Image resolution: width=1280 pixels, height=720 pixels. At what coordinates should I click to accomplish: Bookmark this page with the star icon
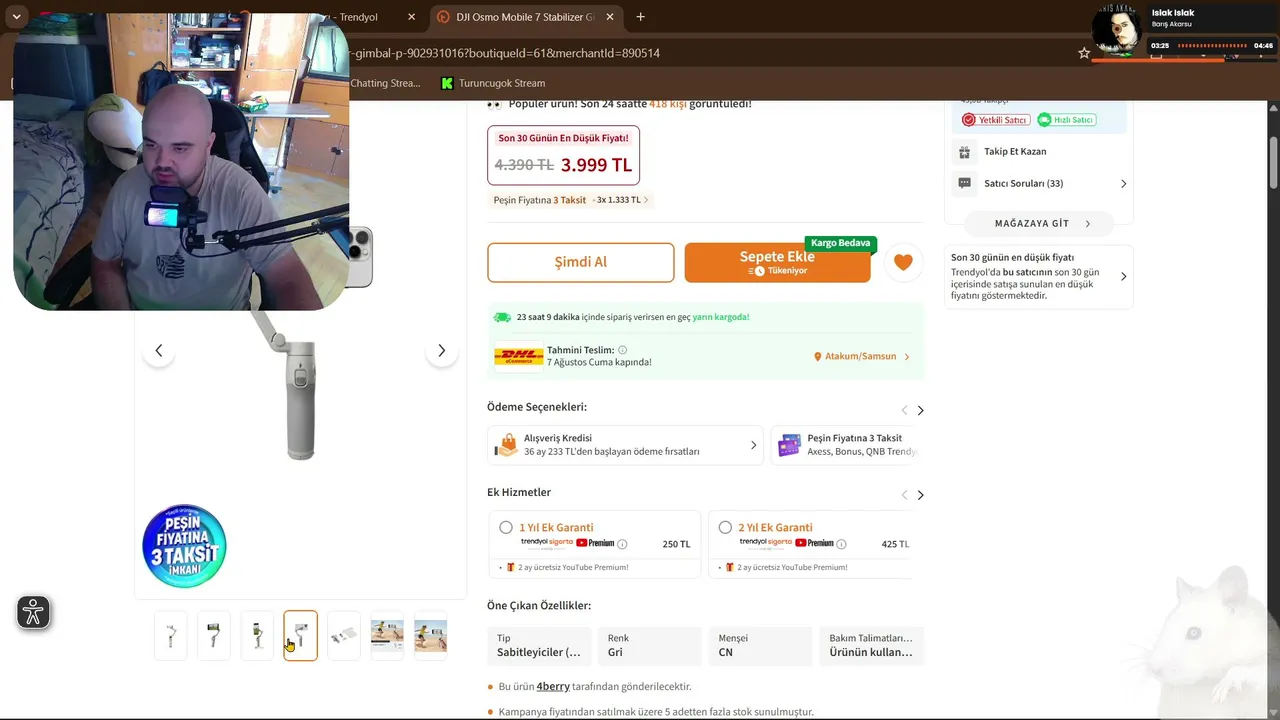click(1084, 53)
